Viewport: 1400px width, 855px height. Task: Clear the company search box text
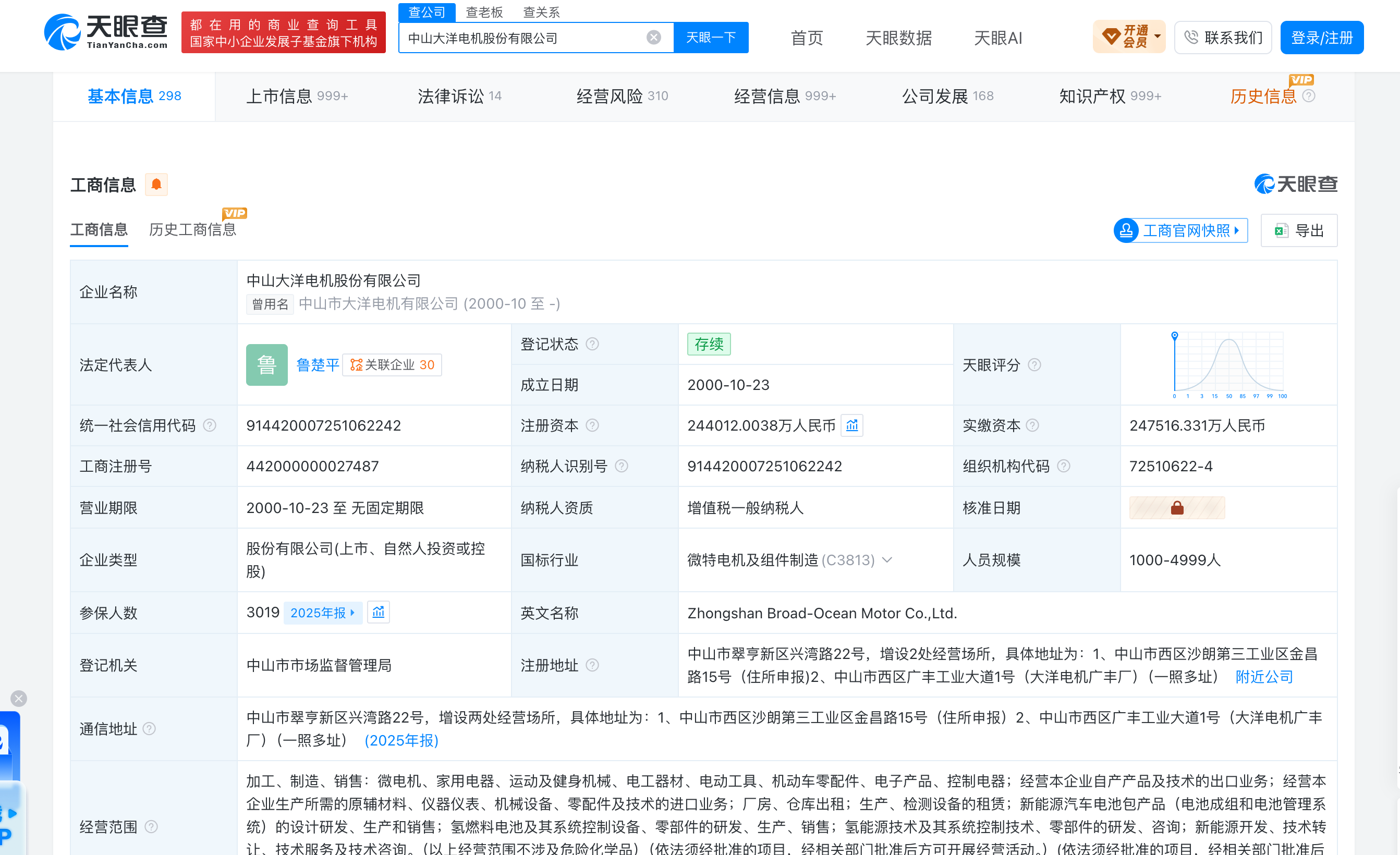click(653, 38)
